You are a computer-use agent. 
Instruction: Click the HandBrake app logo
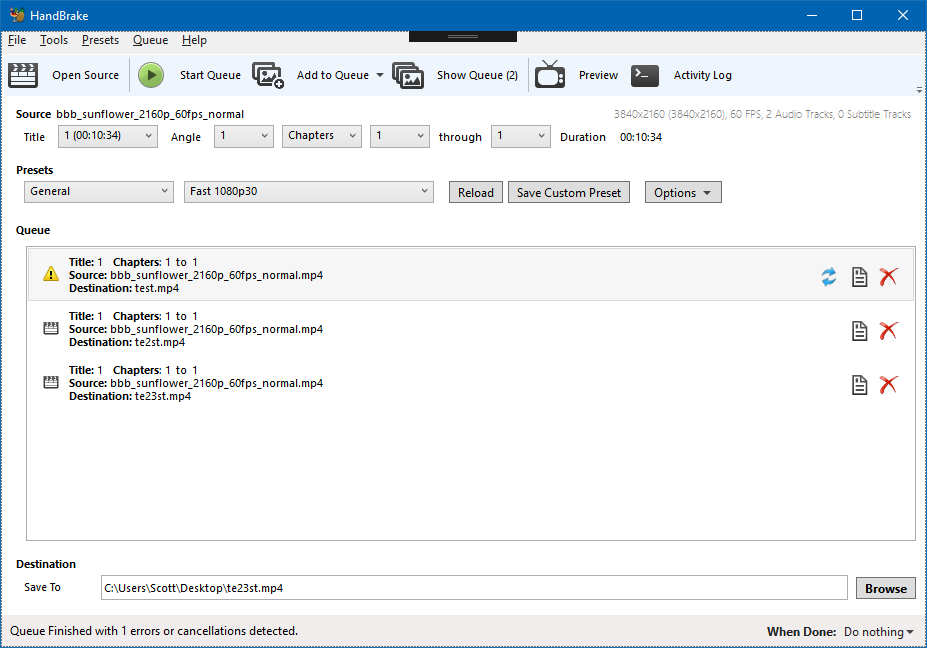[17, 15]
